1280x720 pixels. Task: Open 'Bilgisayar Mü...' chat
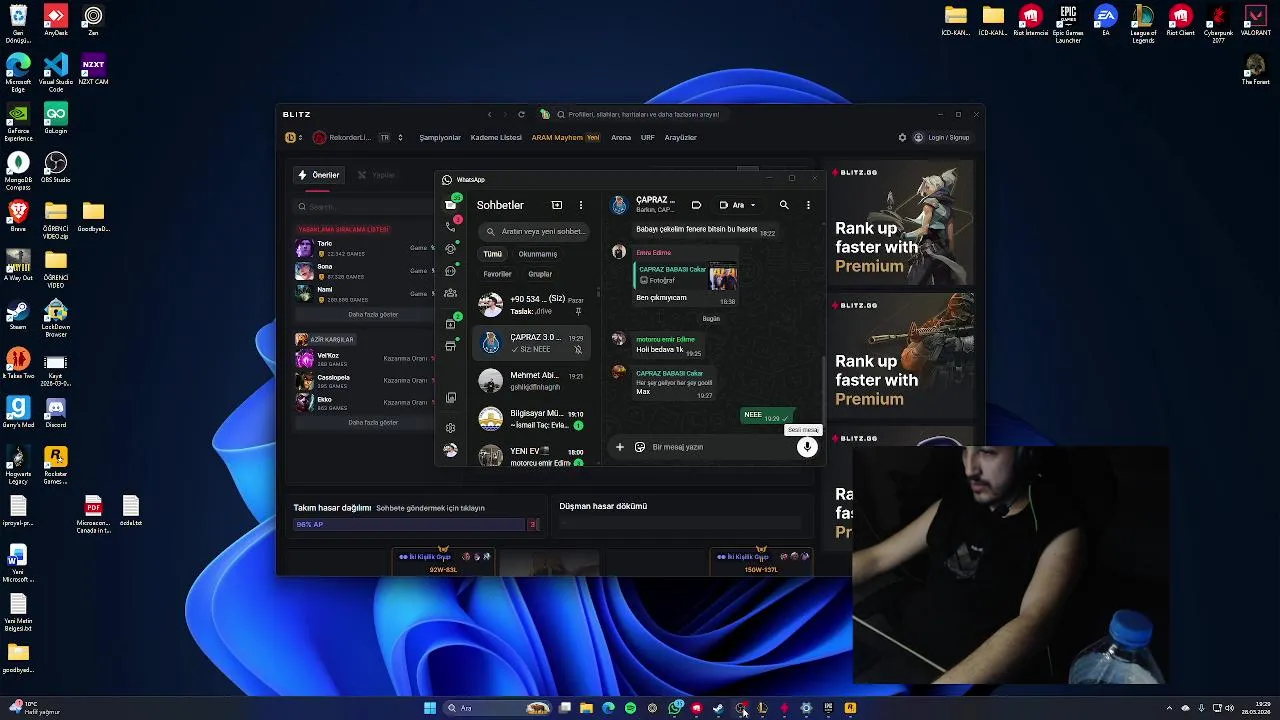click(531, 419)
